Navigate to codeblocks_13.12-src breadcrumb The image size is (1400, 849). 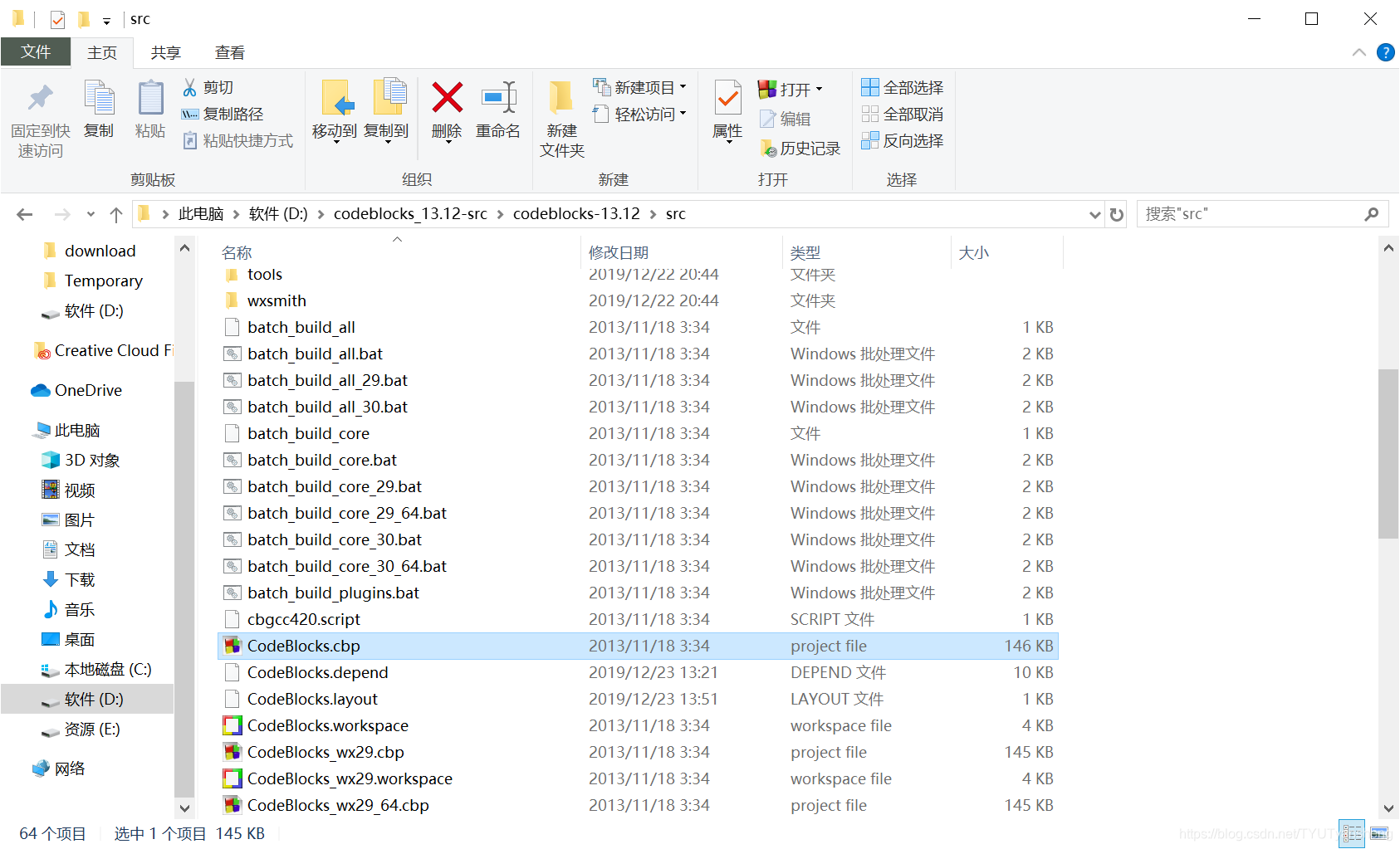tap(410, 214)
